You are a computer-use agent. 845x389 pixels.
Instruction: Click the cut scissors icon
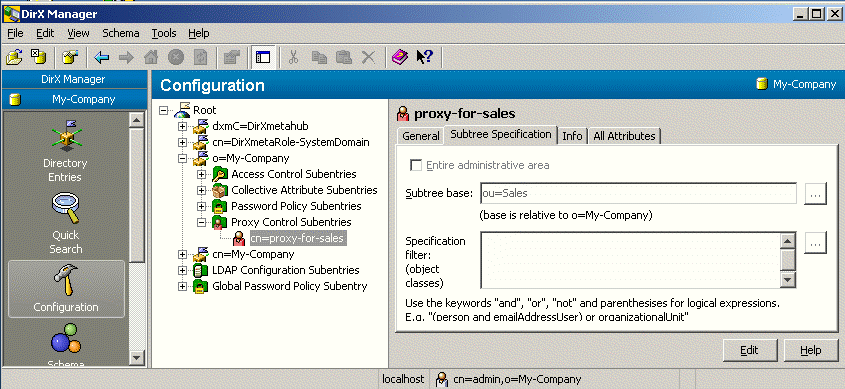(x=294, y=57)
